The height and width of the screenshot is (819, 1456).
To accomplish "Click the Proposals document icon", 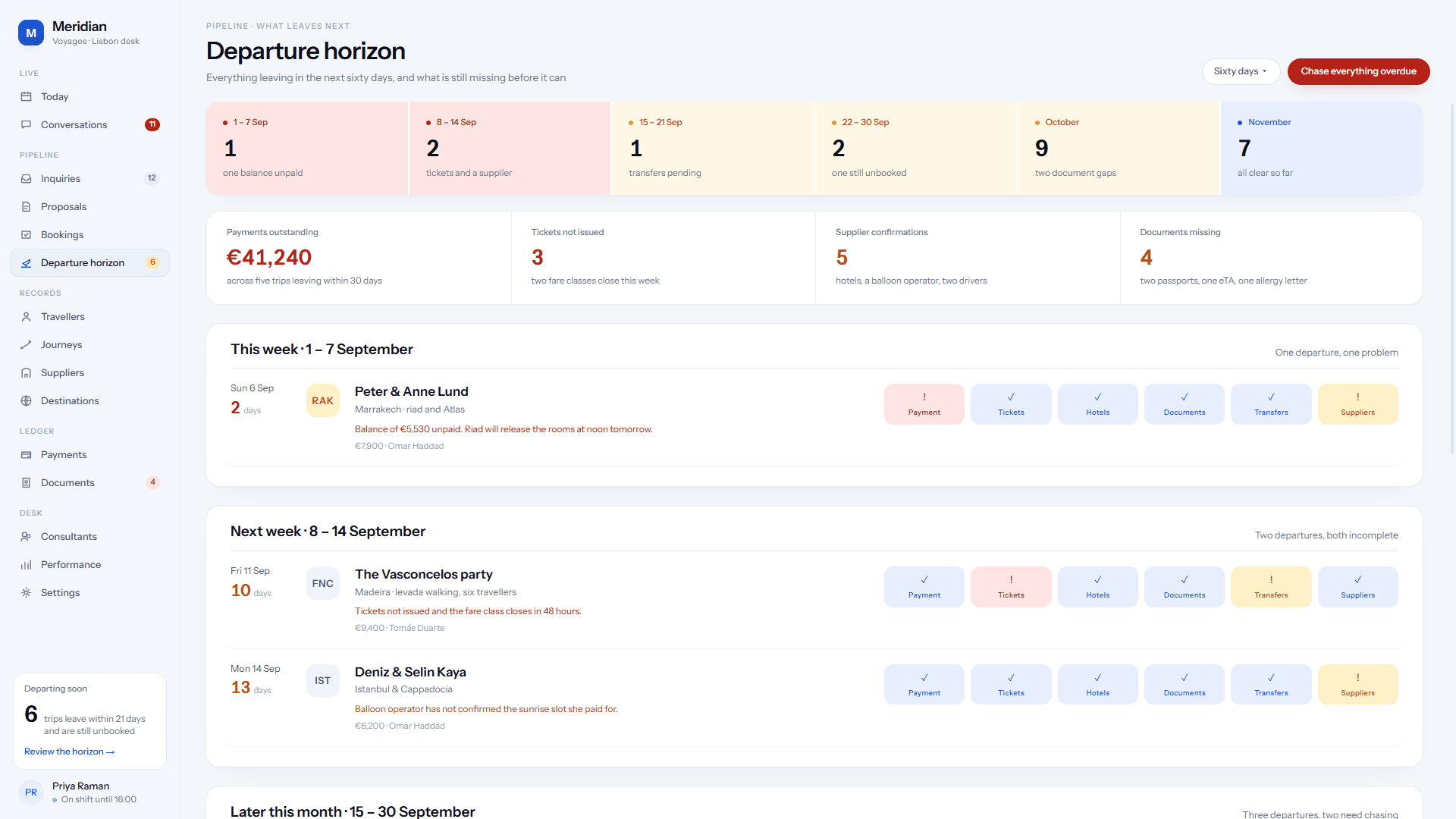I will click(26, 207).
